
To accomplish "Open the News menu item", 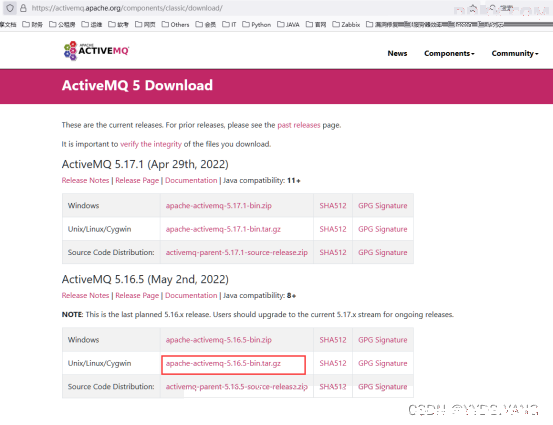I will pyautogui.click(x=397, y=53).
